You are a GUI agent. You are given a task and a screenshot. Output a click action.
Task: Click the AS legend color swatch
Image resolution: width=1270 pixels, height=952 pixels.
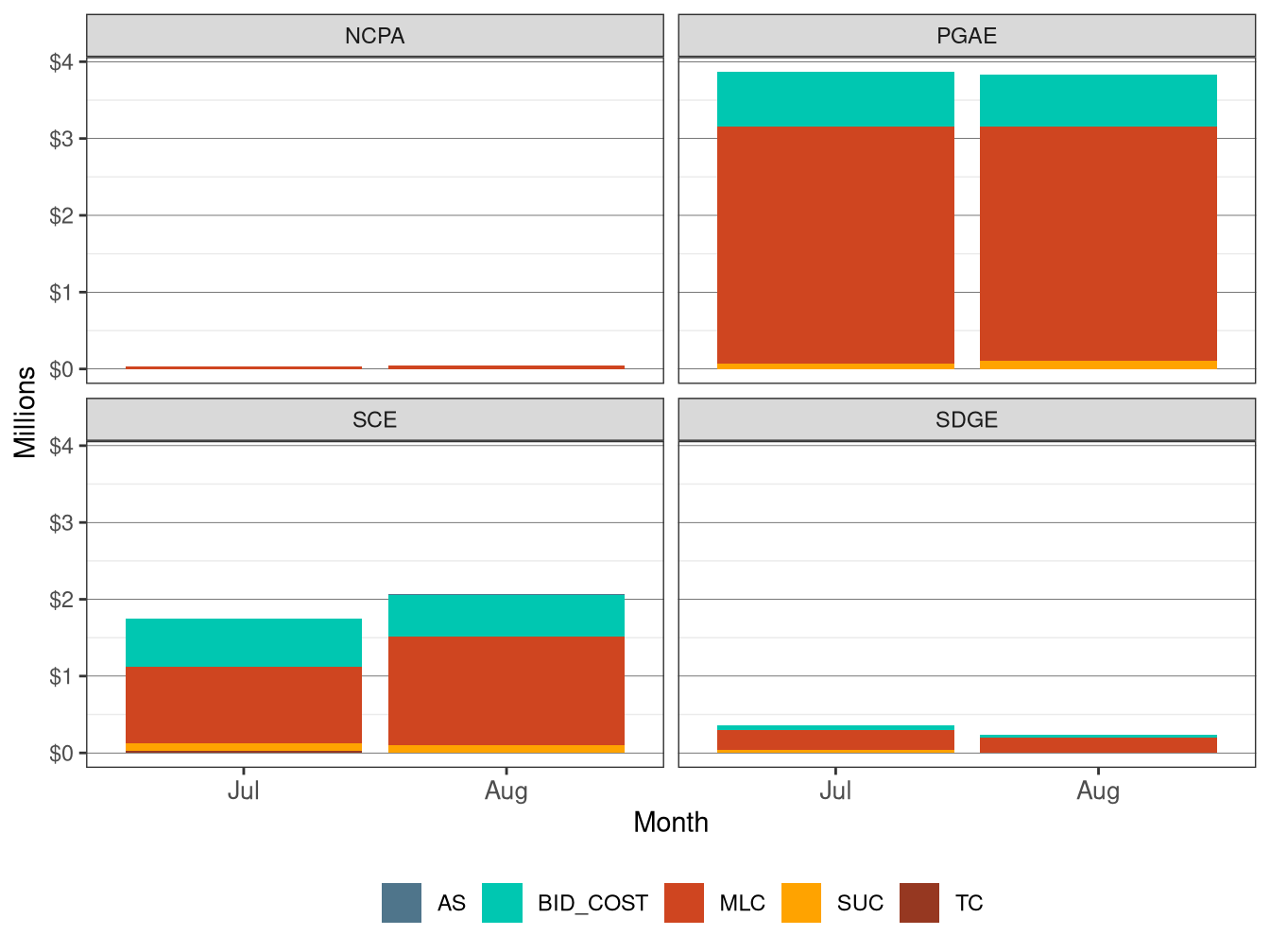[x=402, y=903]
